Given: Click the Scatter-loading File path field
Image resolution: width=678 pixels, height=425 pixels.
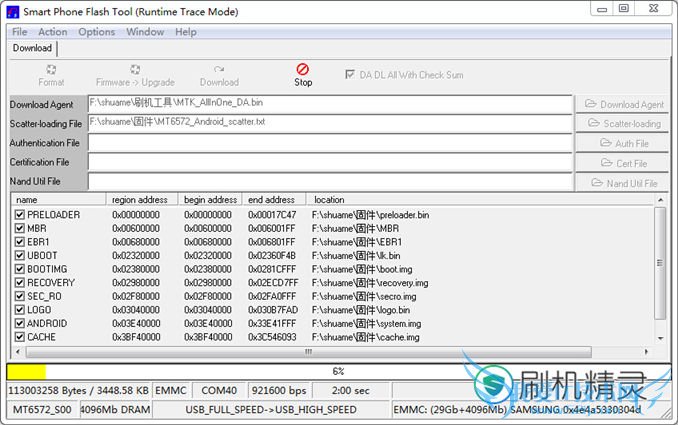Looking at the screenshot, I should pyautogui.click(x=330, y=123).
